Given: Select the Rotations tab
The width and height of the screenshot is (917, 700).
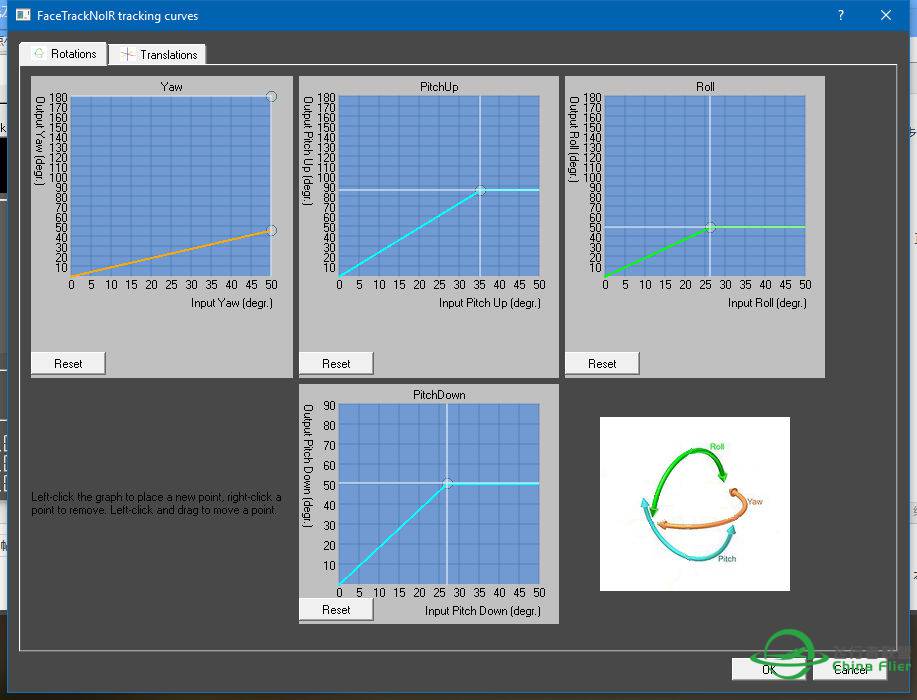Looking at the screenshot, I should click(63, 54).
